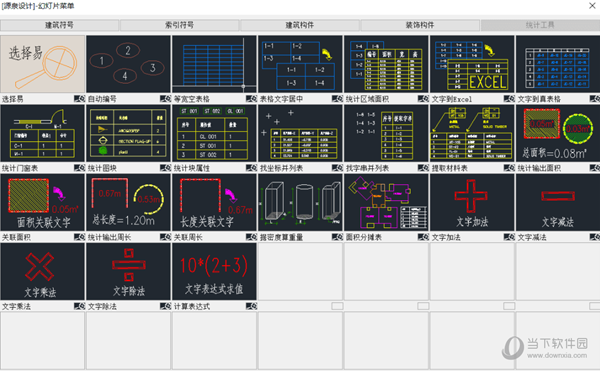This screenshot has height=371, width=600.
Task: Click the small icon beside 计算表达式
Action: pos(251,306)
